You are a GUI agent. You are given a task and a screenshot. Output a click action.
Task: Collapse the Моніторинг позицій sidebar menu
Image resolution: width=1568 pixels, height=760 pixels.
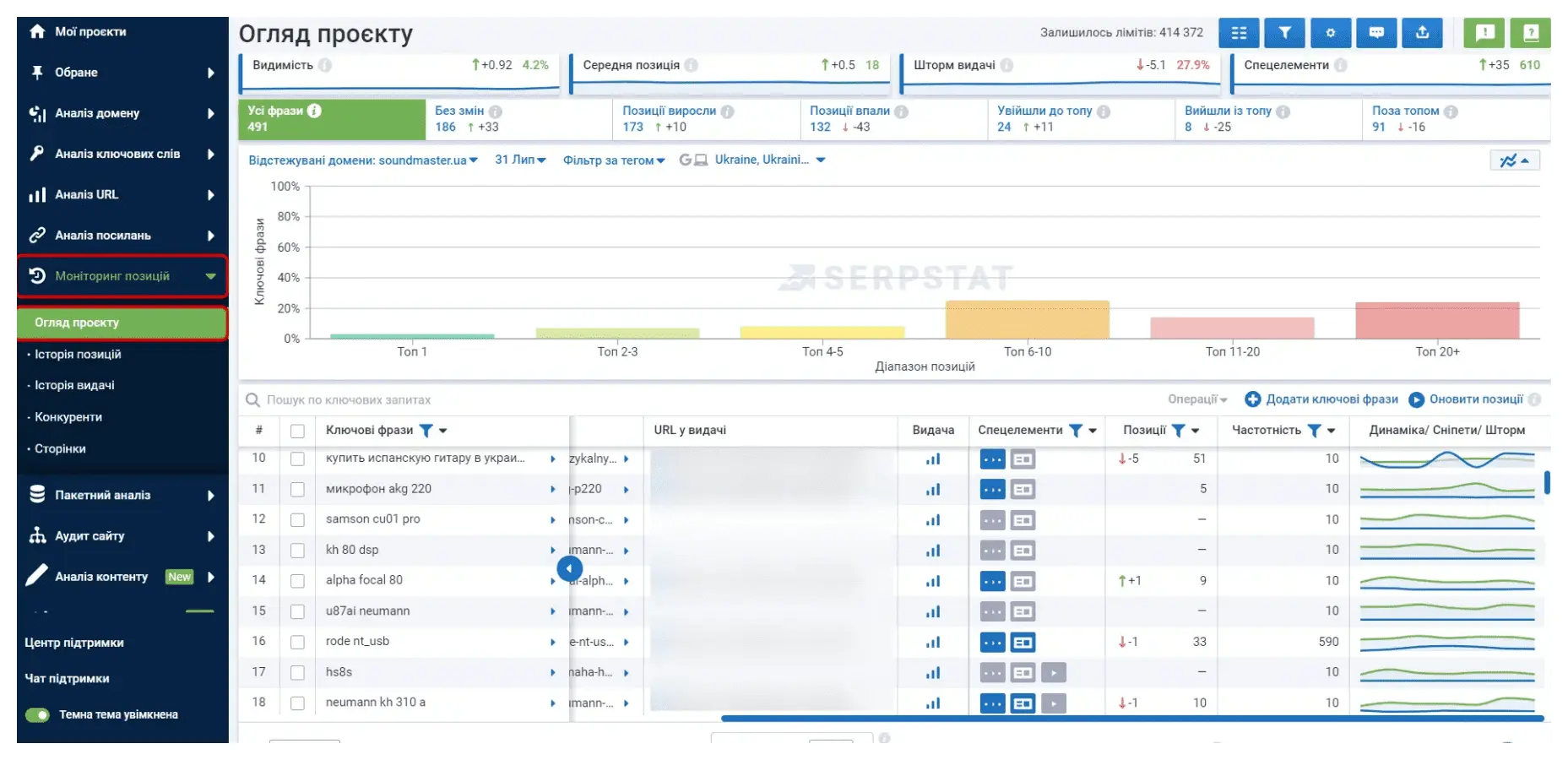point(122,276)
